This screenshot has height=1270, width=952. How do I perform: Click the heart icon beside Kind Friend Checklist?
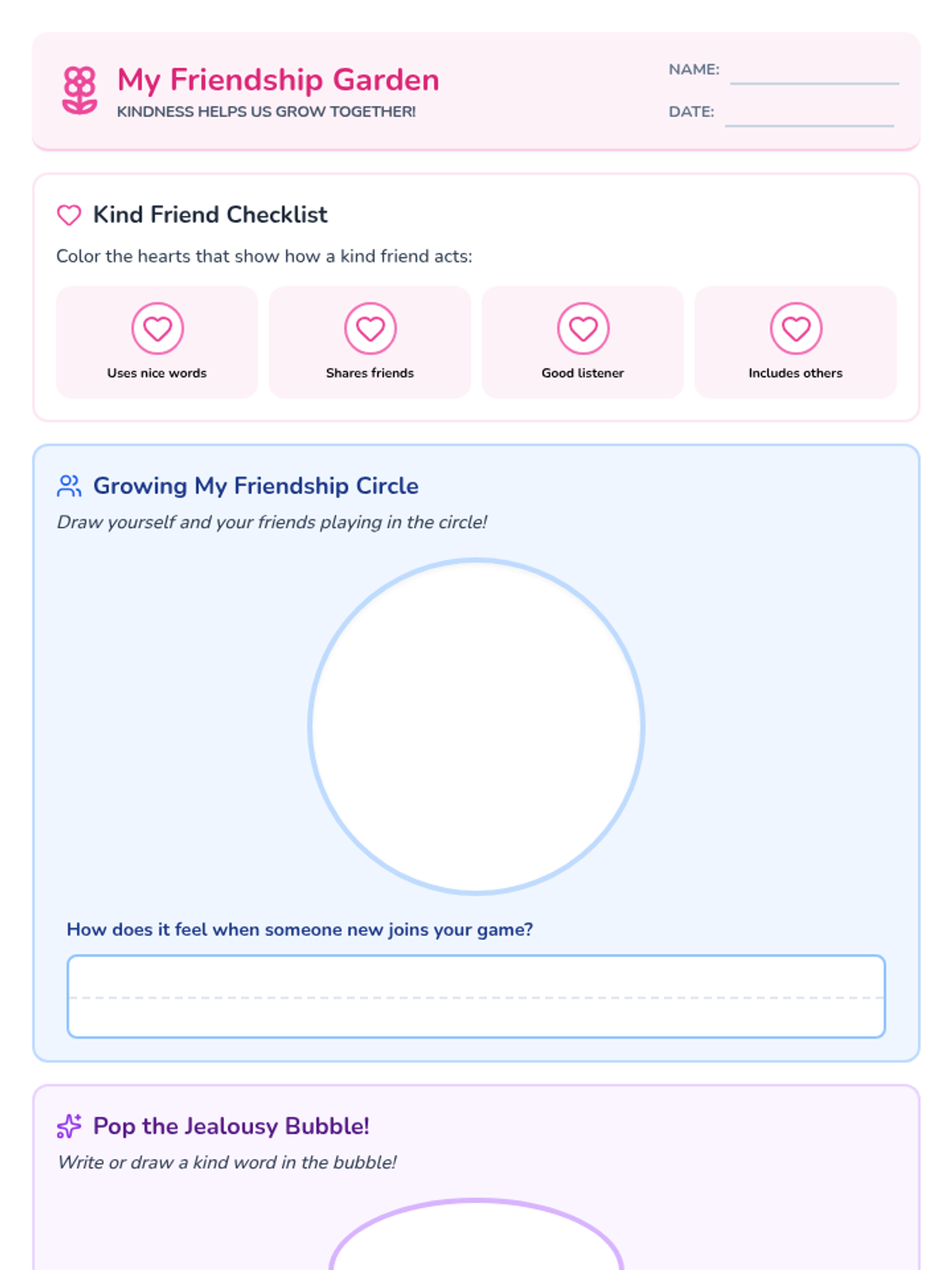point(69,215)
